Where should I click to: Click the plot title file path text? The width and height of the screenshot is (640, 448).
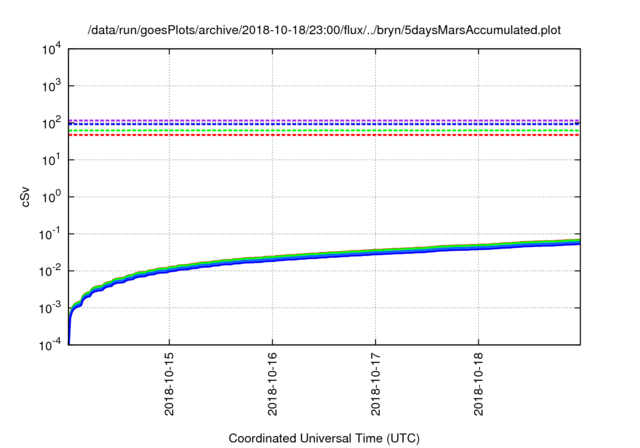[x=324, y=30]
